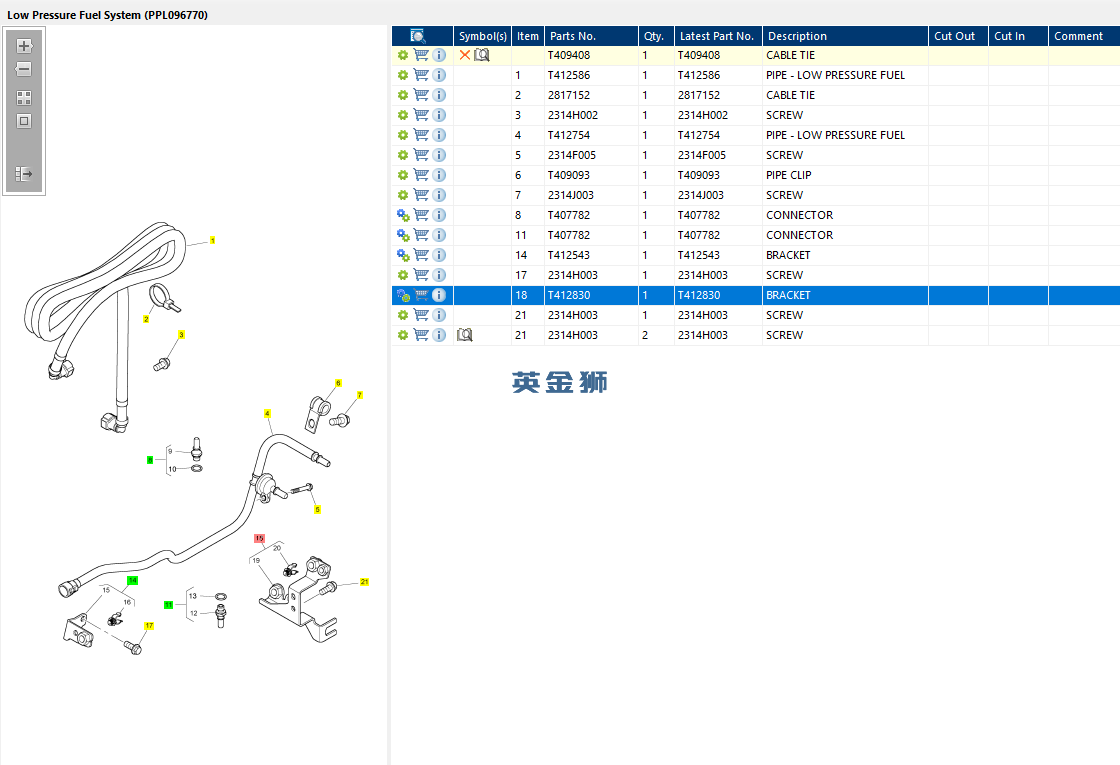This screenshot has width=1120, height=765.
Task: Select the PIPE CLIP description cell
Action: click(845, 175)
